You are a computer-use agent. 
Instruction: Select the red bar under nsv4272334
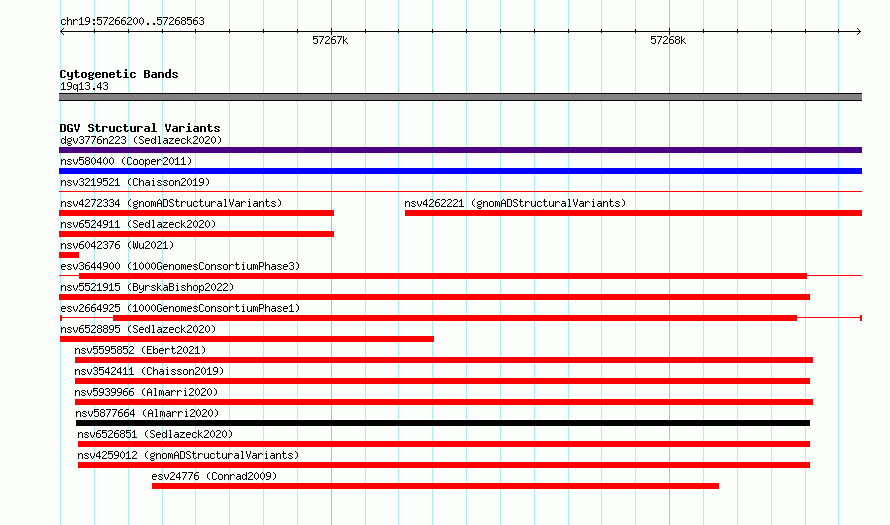(196, 213)
